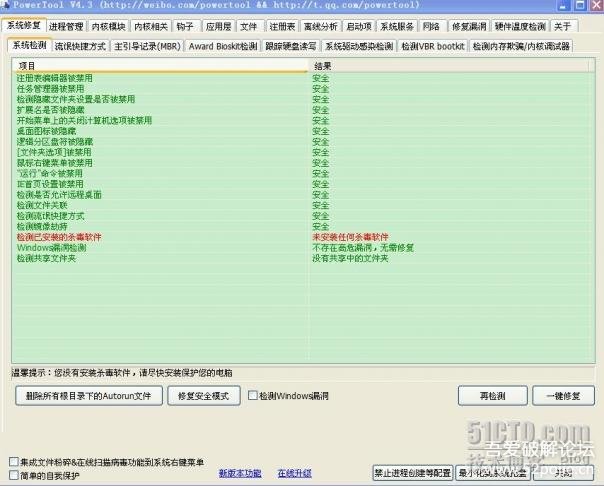Screen dimensions: 604x486
Task: Select the 内核相关 tab
Action: [151, 26]
